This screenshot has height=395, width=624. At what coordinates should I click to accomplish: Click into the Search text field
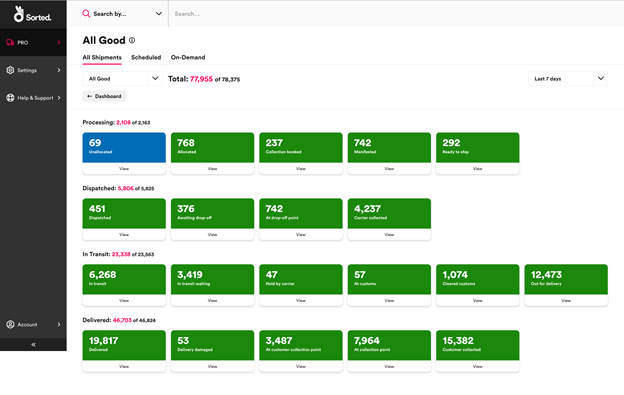coord(396,14)
